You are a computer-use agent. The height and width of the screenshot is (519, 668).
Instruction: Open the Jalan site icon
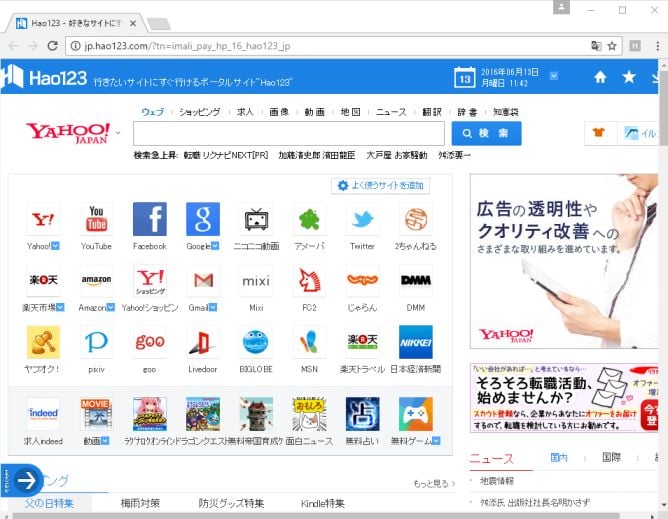click(x=363, y=280)
